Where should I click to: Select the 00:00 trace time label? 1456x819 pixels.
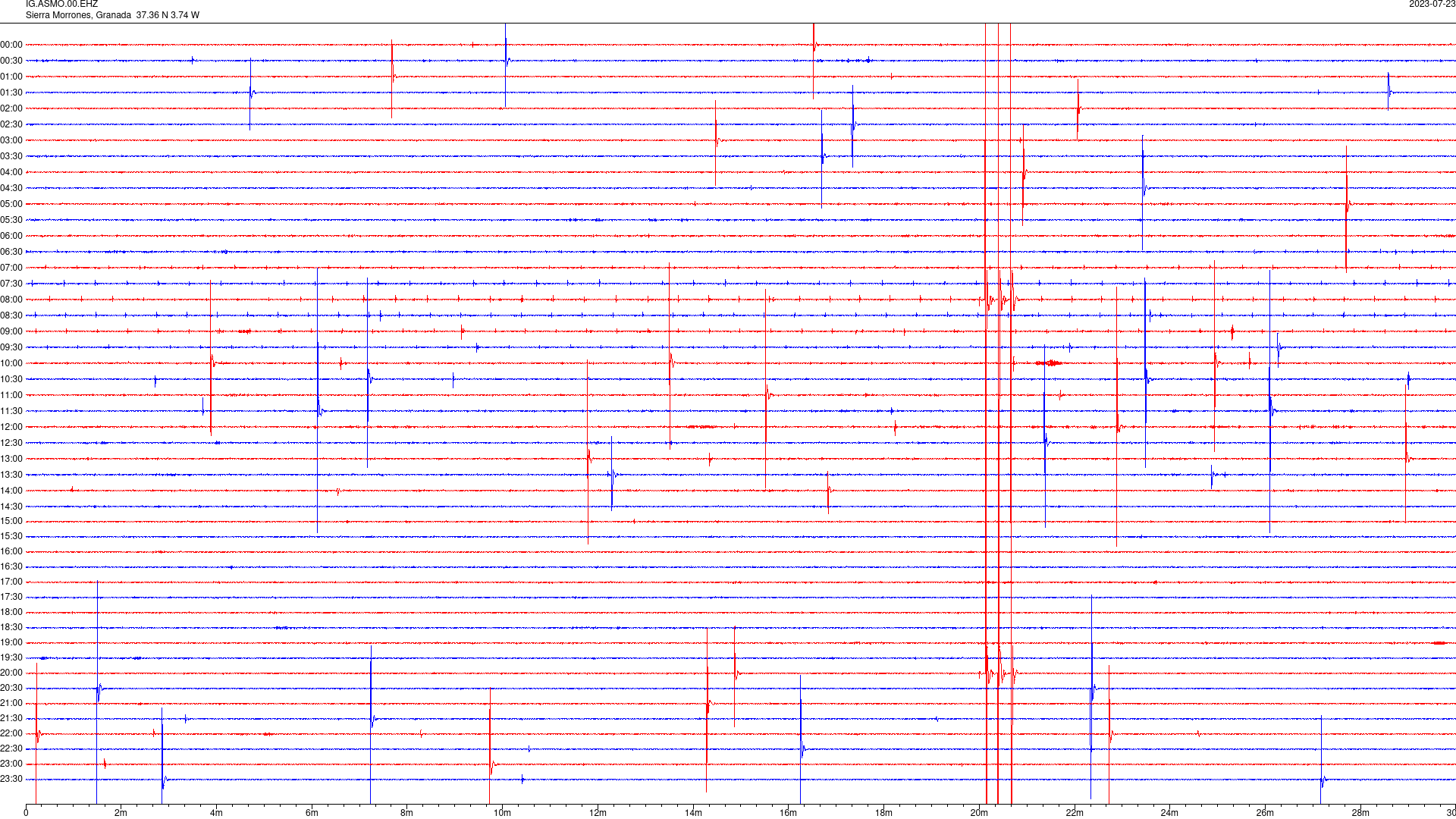[x=11, y=45]
